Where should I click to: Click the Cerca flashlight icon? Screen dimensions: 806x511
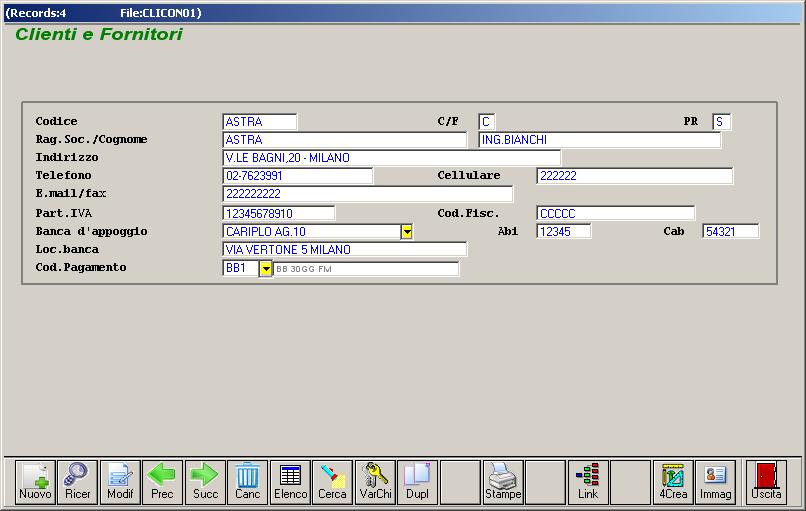(x=333, y=482)
